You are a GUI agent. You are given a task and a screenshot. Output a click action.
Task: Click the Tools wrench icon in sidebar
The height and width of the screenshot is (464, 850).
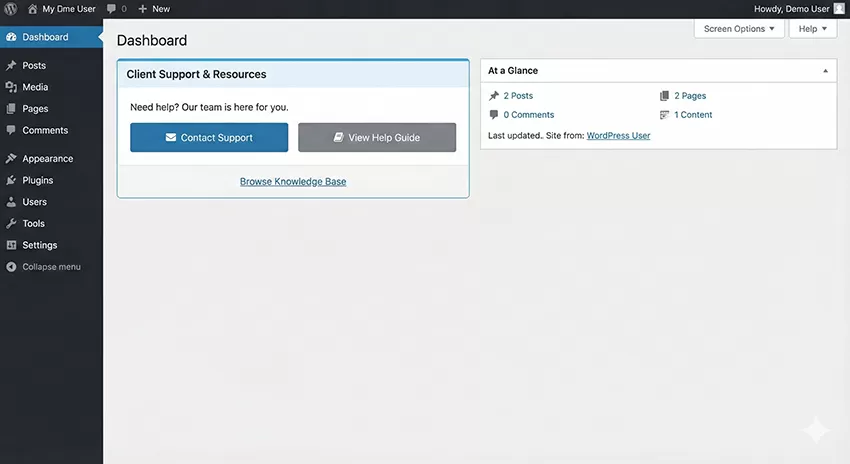tap(11, 223)
